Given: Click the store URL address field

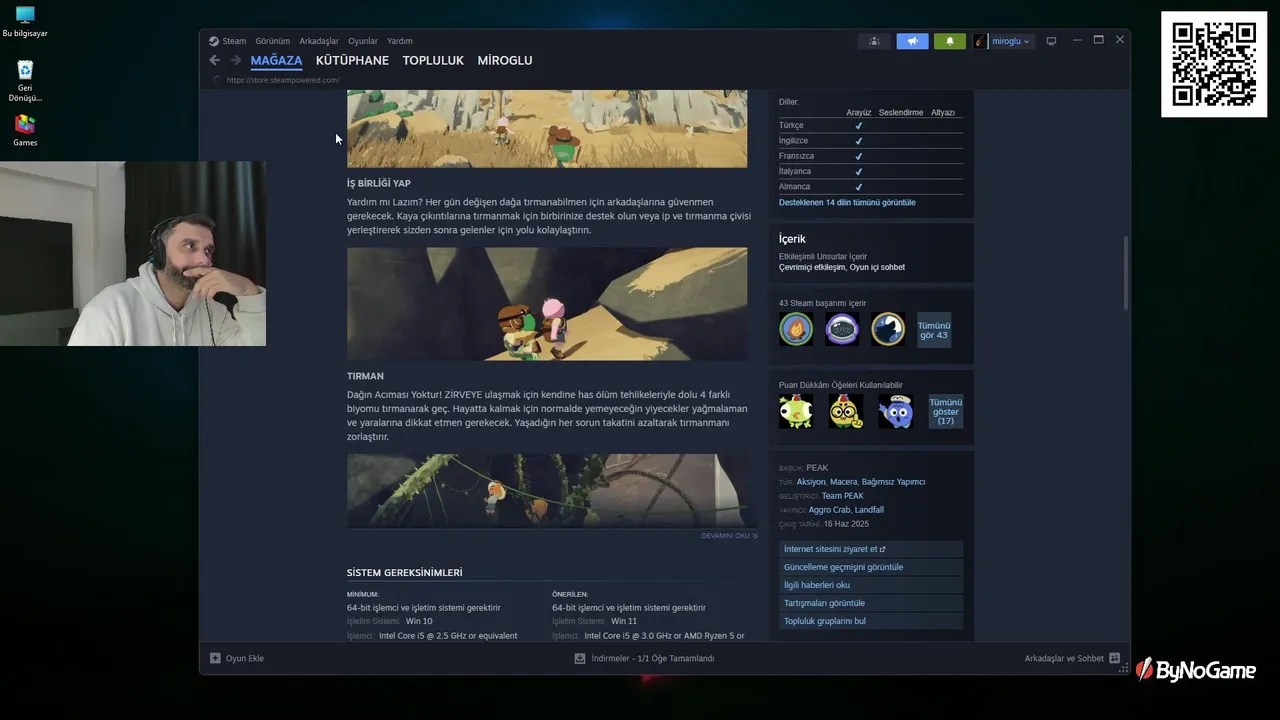Looking at the screenshot, I should click(x=283, y=80).
